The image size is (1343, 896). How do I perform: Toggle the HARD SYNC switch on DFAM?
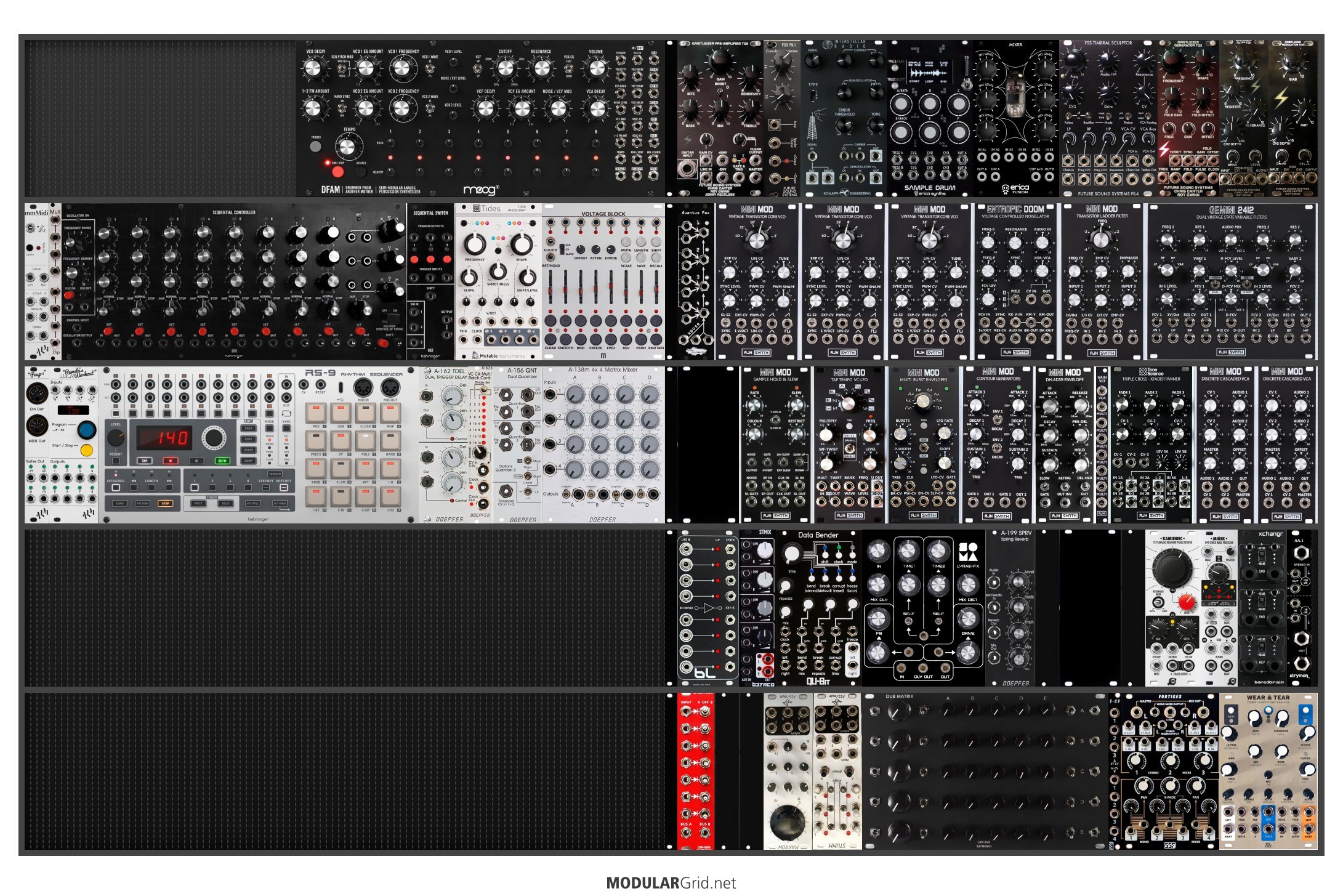click(342, 108)
